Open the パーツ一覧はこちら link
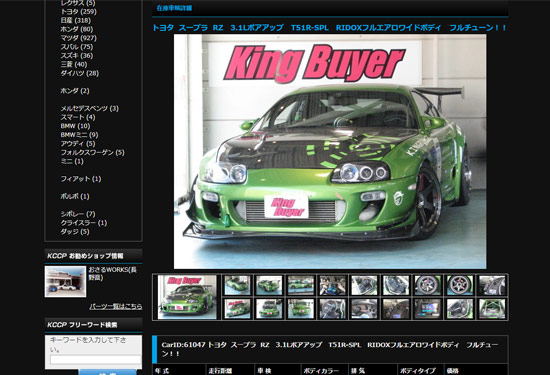The height and width of the screenshot is (375, 550). [x=116, y=307]
